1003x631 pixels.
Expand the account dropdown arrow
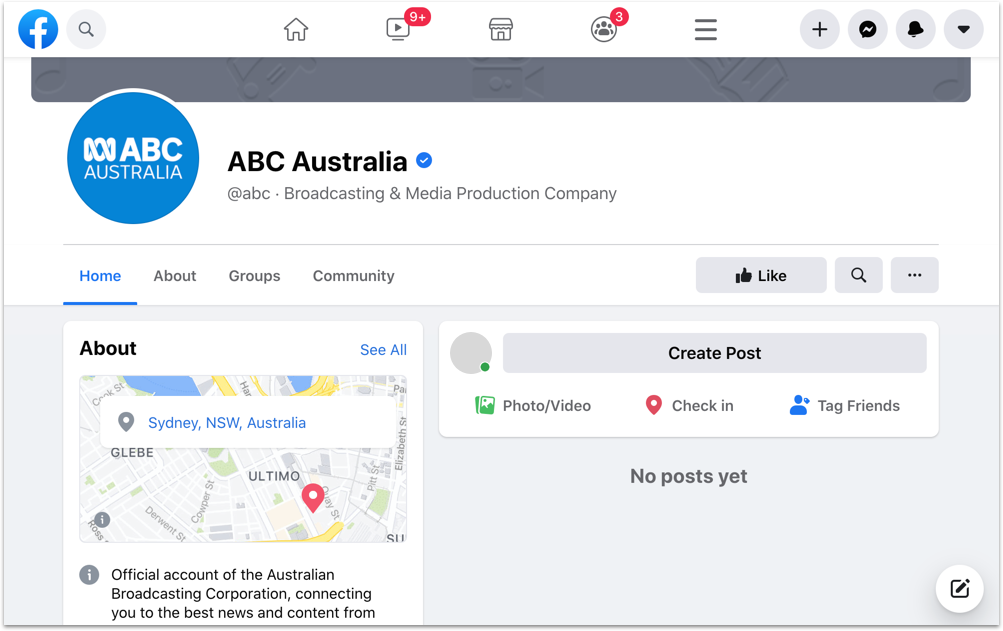coord(964,30)
